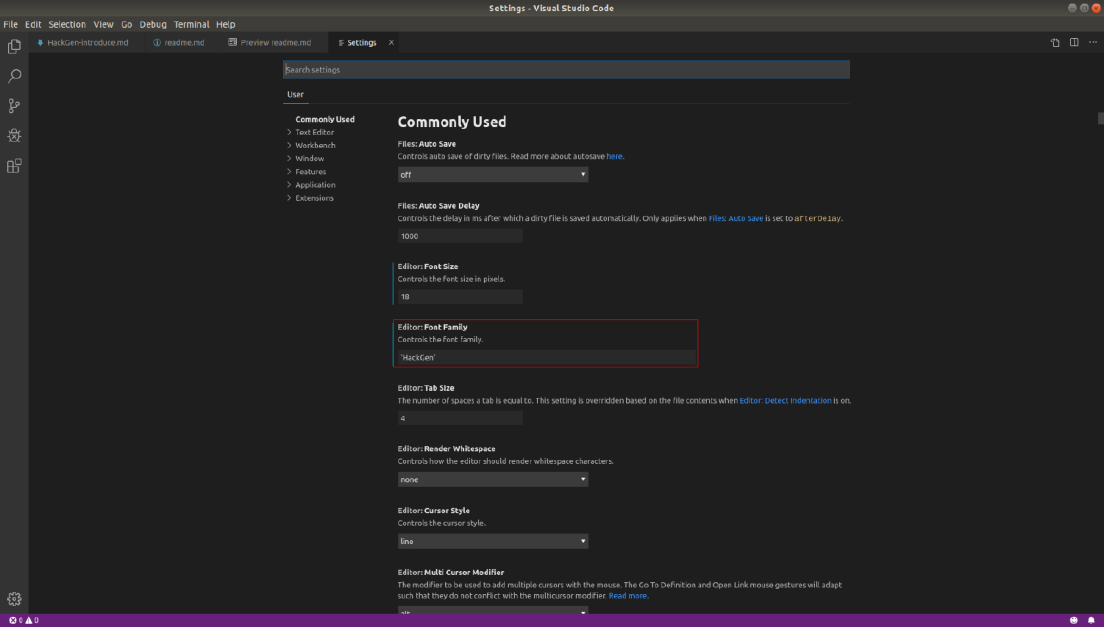
Task: Open the View menu
Action: click(x=104, y=24)
